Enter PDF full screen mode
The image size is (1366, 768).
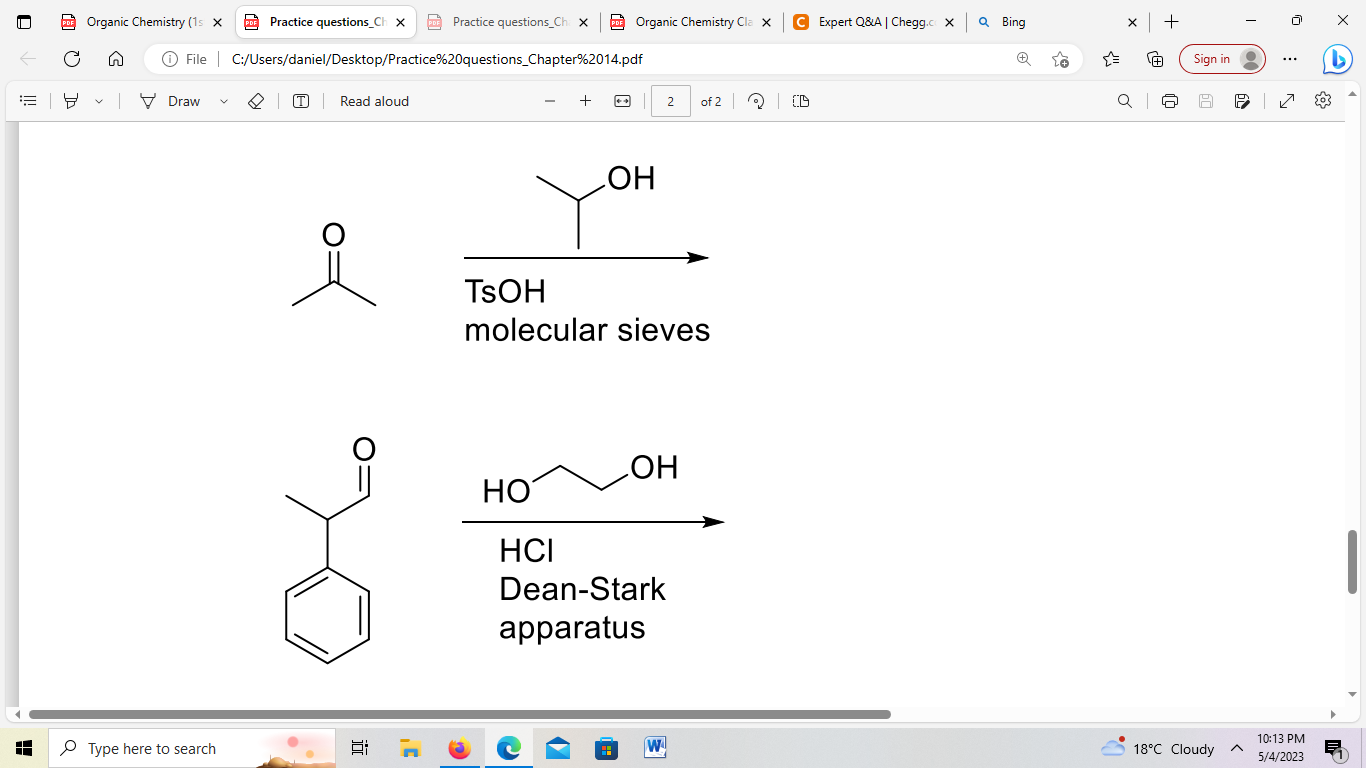pos(1286,100)
